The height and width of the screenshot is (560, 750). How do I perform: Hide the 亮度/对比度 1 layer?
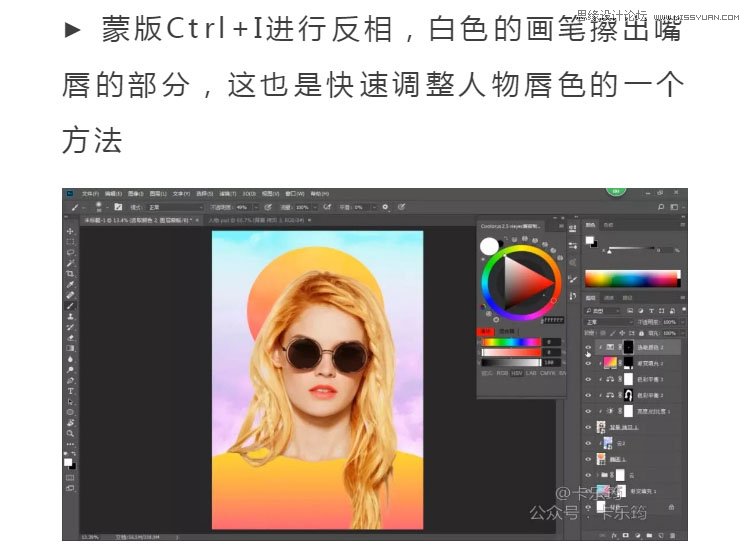click(588, 411)
